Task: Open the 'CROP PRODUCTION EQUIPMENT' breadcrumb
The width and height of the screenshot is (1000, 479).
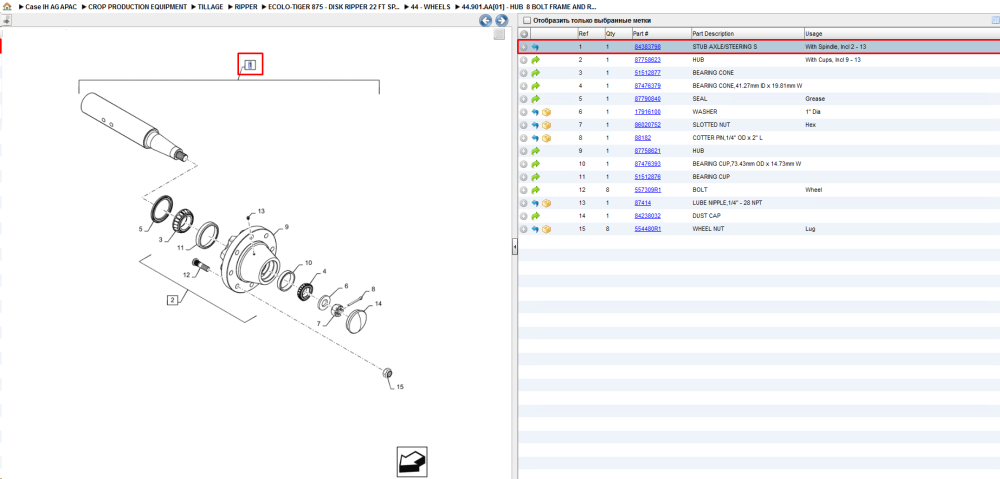Action: pos(138,6)
